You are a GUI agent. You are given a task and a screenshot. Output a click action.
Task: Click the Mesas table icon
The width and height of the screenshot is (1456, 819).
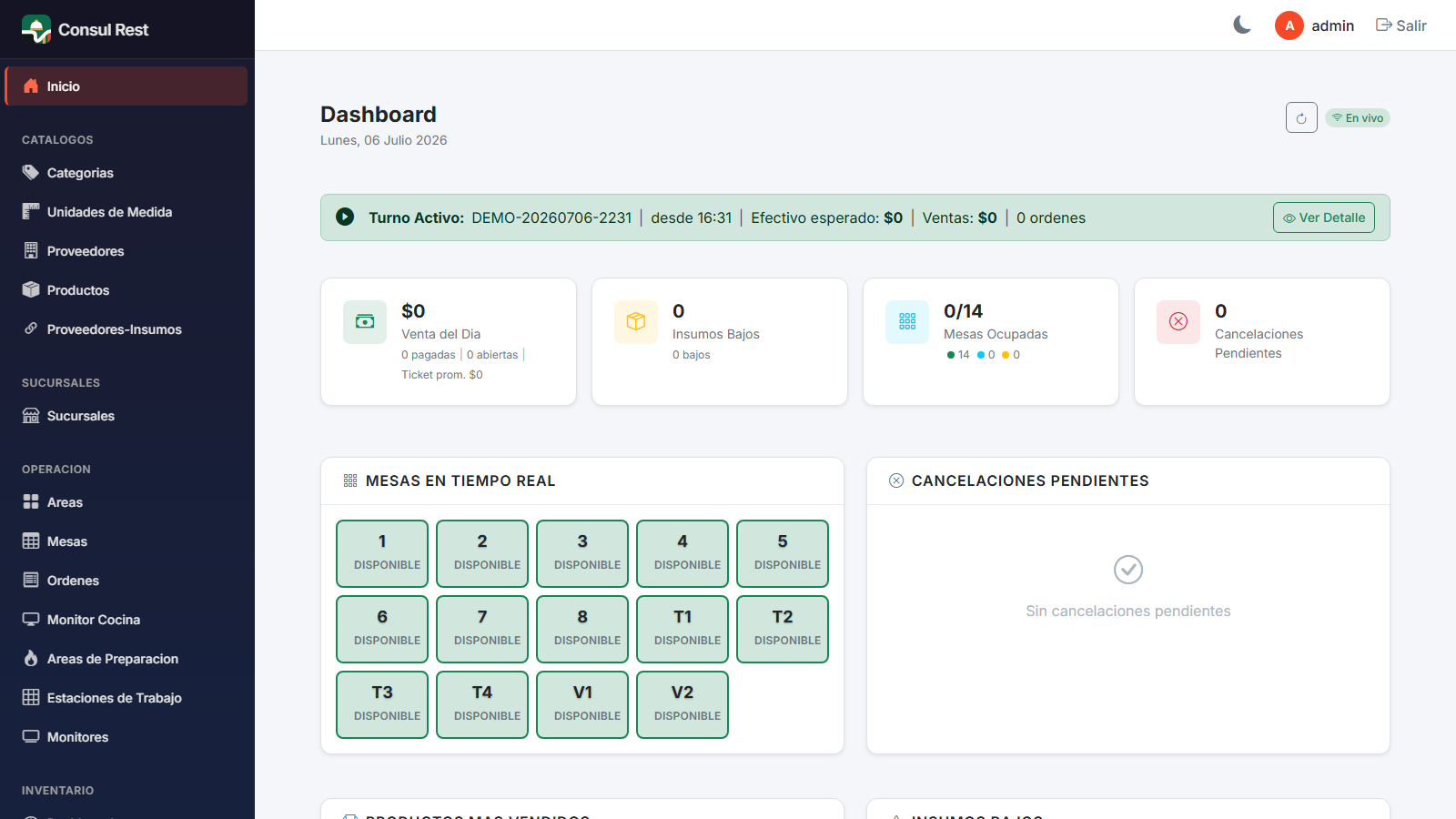[x=31, y=541]
